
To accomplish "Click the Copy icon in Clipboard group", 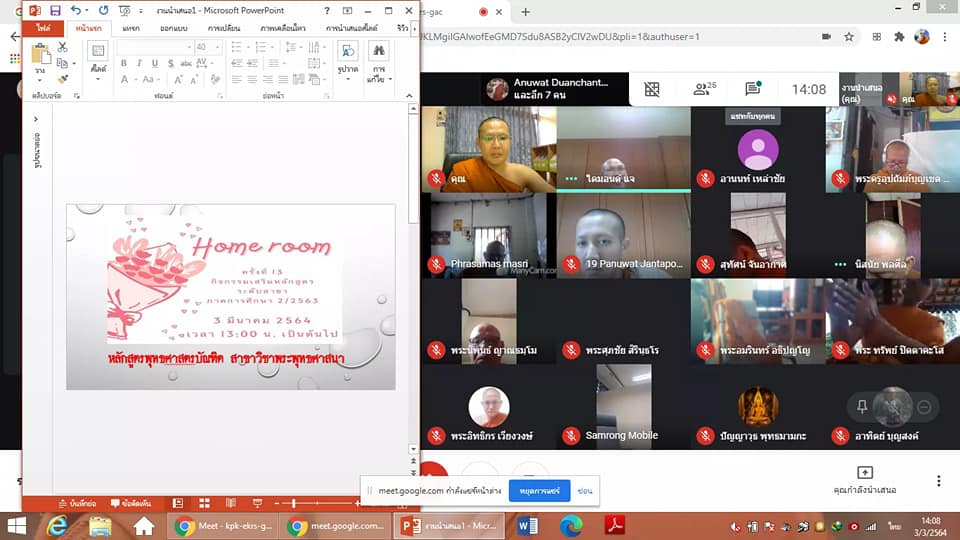I will click(x=61, y=63).
